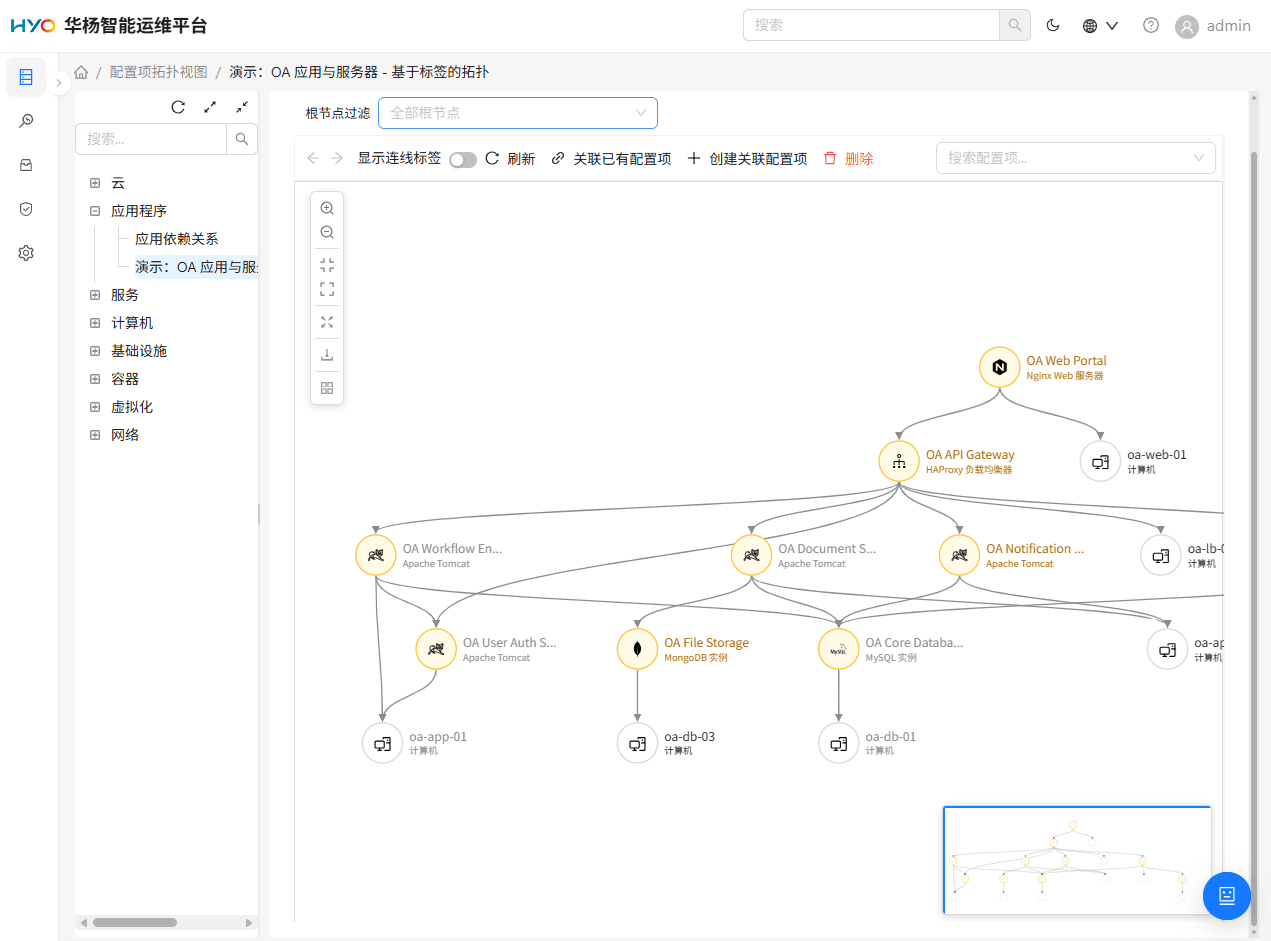Screen dimensions: 1271x941
Task: Open the help question mark icon
Action: pos(1151,26)
